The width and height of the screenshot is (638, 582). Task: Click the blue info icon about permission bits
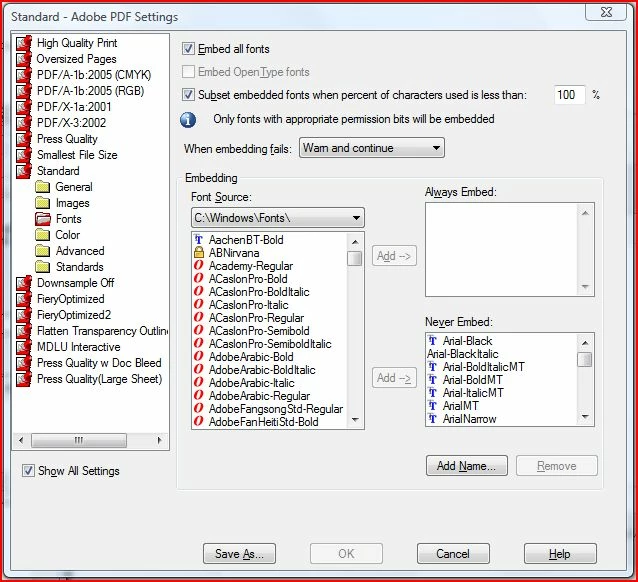188,120
